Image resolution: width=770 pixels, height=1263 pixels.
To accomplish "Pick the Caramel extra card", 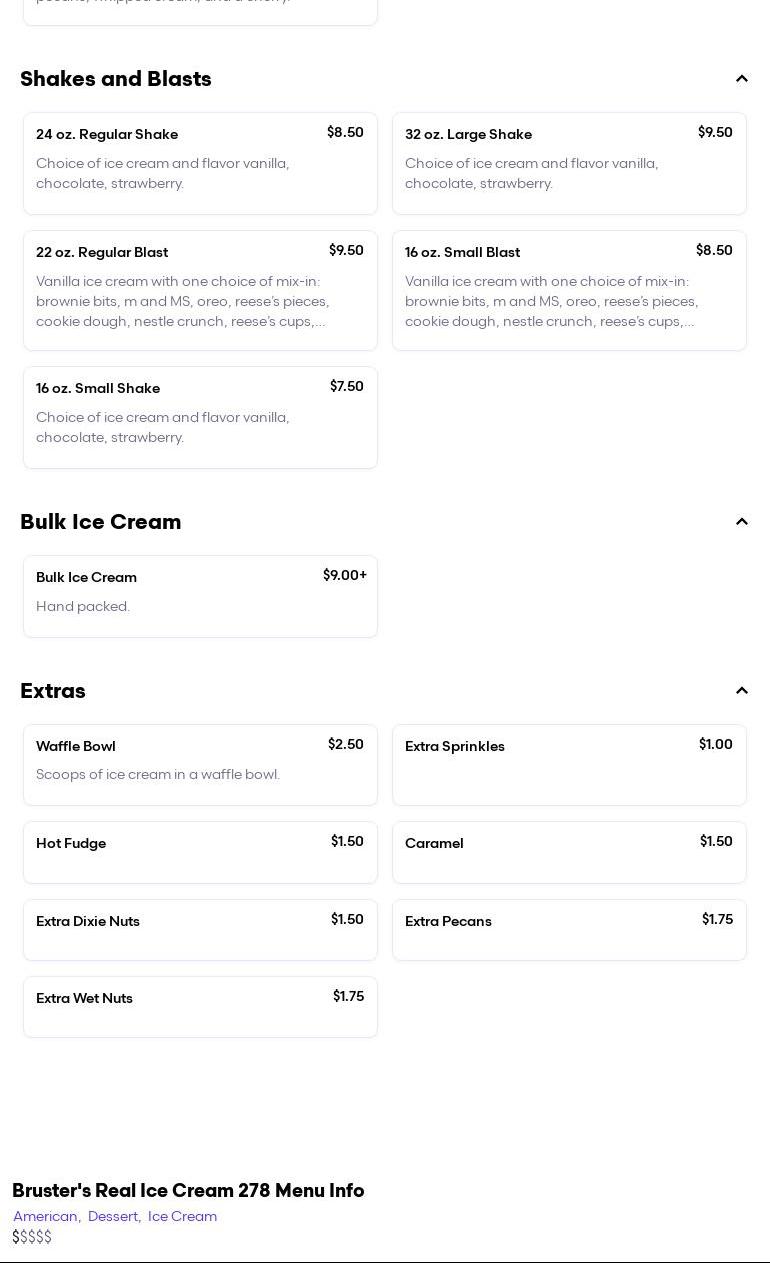I will coord(569,852).
